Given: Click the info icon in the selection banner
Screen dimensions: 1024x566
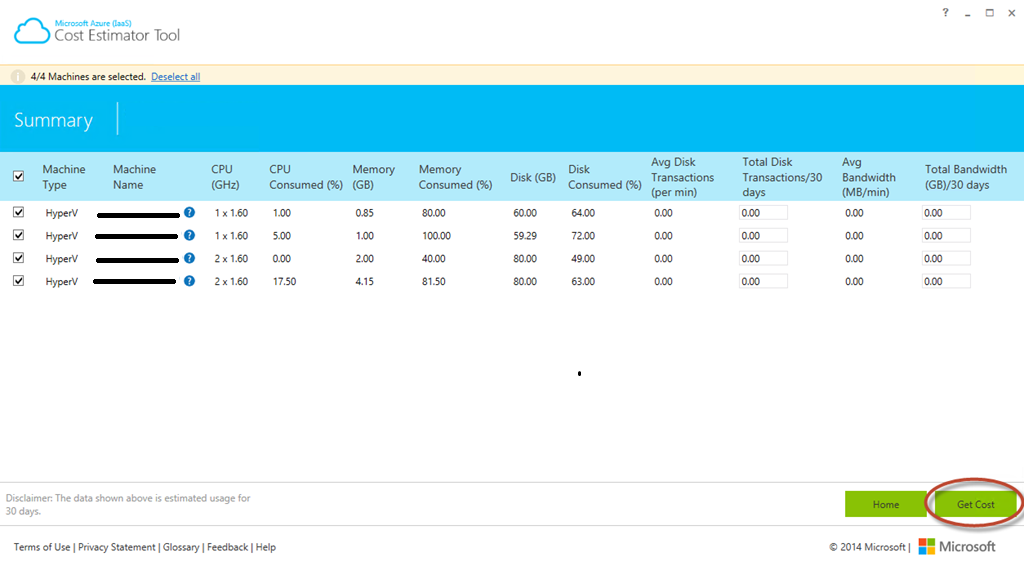Looking at the screenshot, I should 18,76.
